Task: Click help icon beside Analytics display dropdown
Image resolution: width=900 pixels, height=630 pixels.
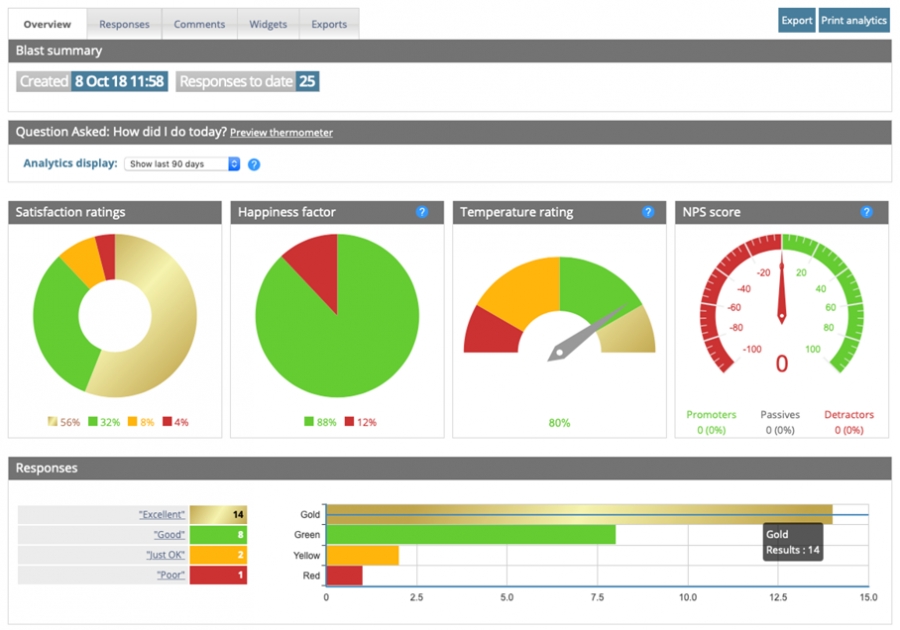Action: pos(254,164)
